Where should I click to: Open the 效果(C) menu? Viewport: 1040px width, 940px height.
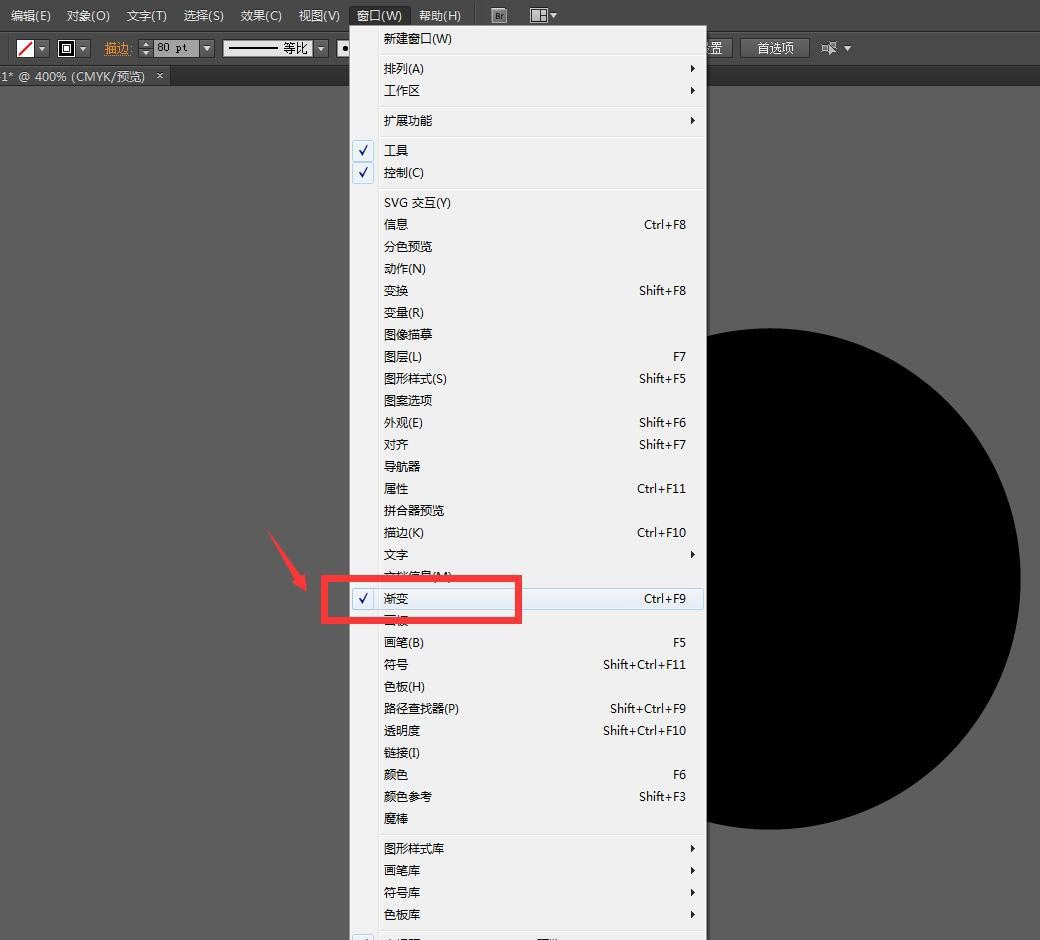pyautogui.click(x=261, y=15)
